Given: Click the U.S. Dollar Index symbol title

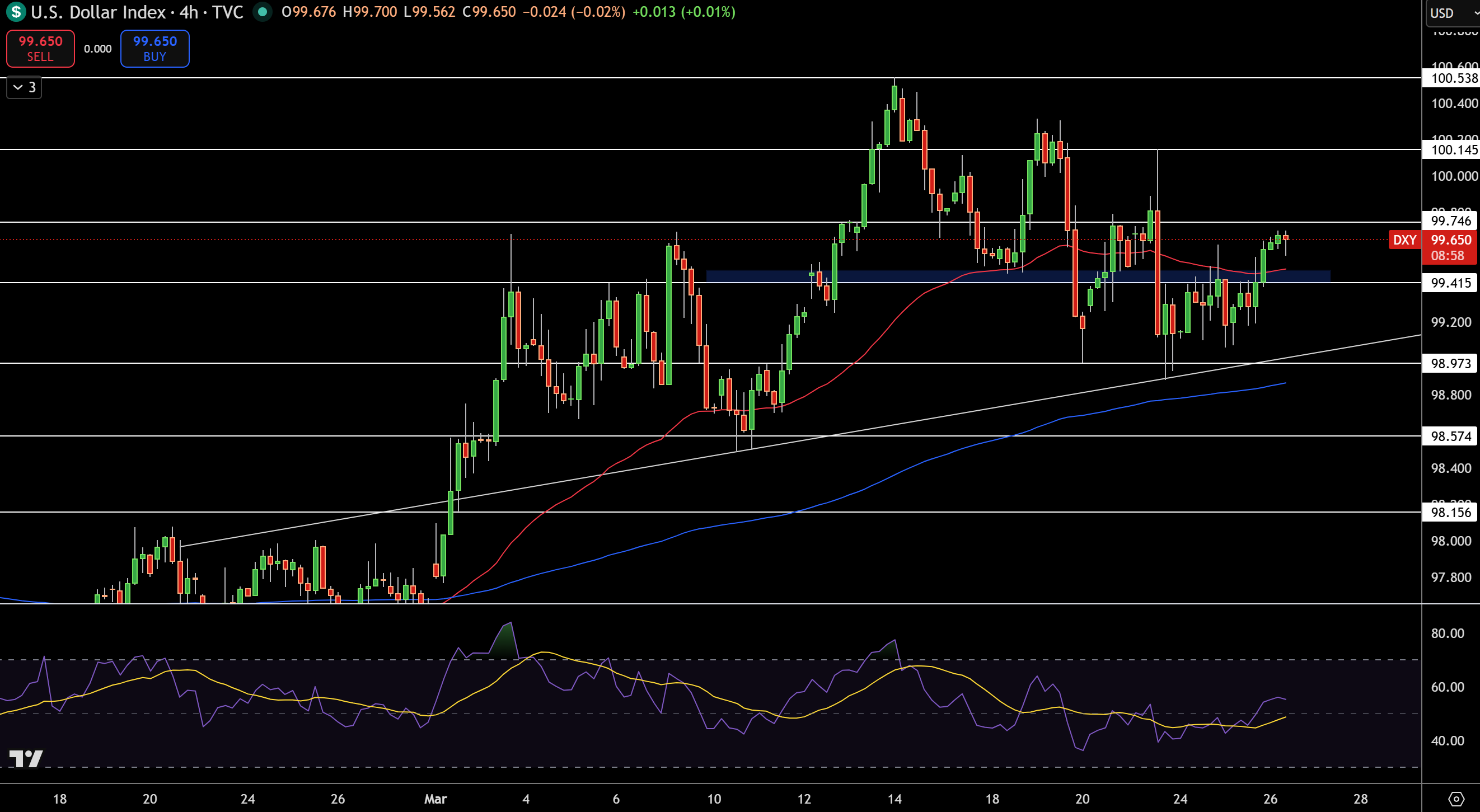Looking at the screenshot, I should point(99,12).
